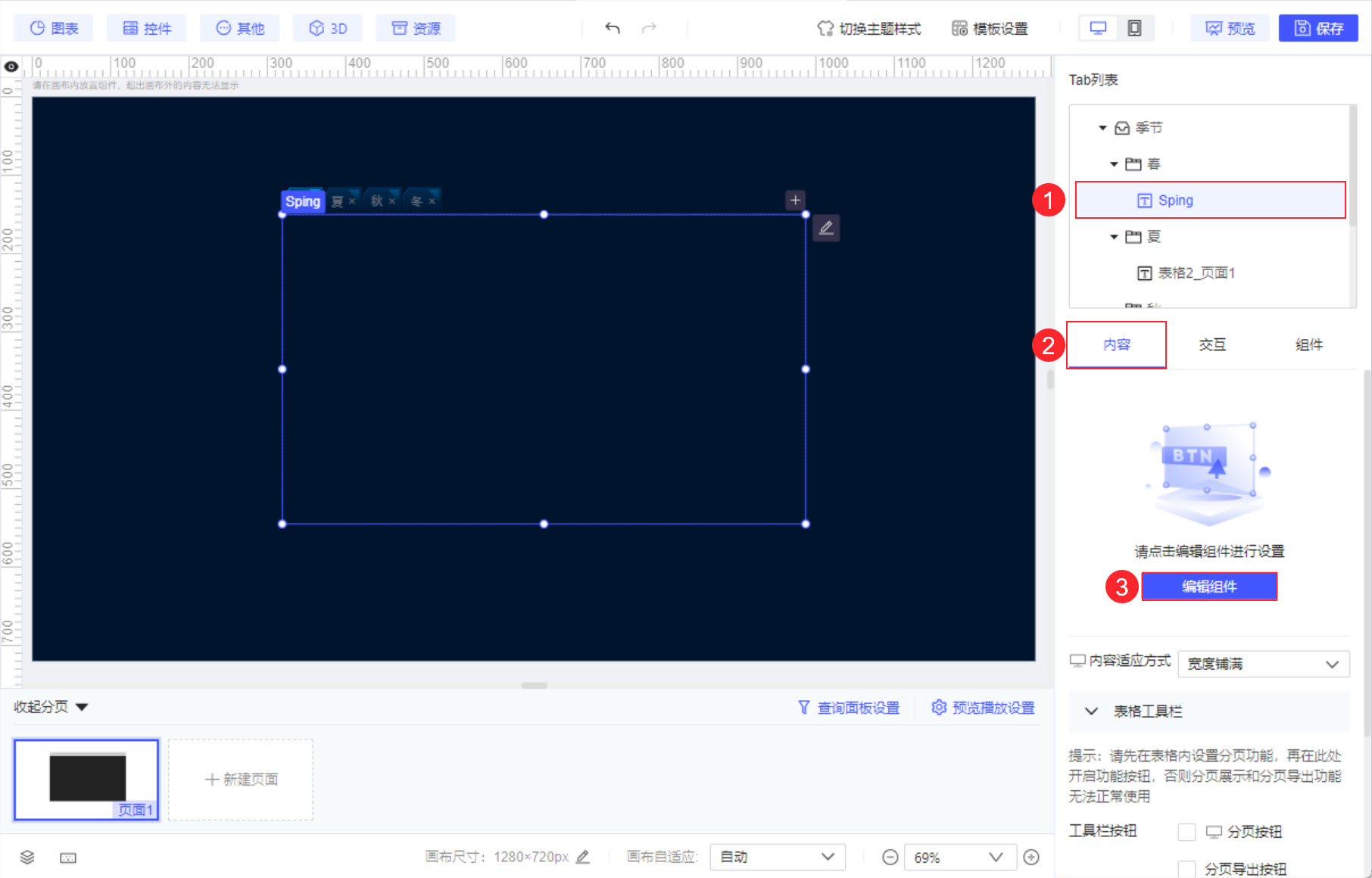Switch to the 交互 tab
Screen dimensions: 1372x878
click(1212, 345)
